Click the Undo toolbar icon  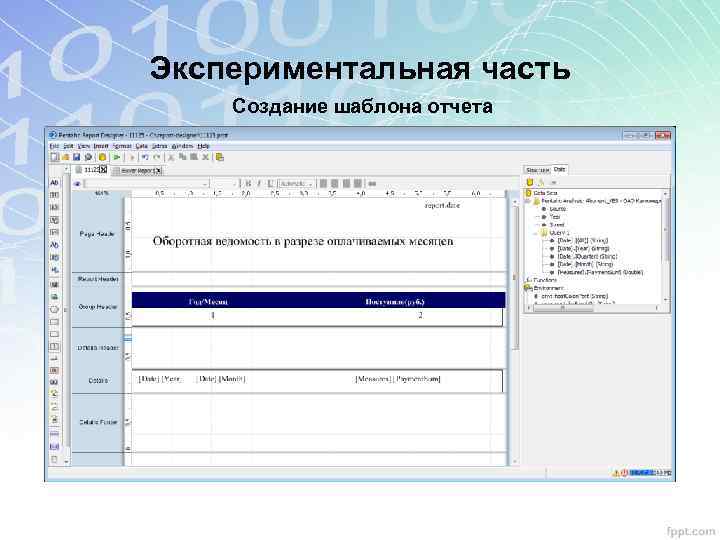[145, 157]
